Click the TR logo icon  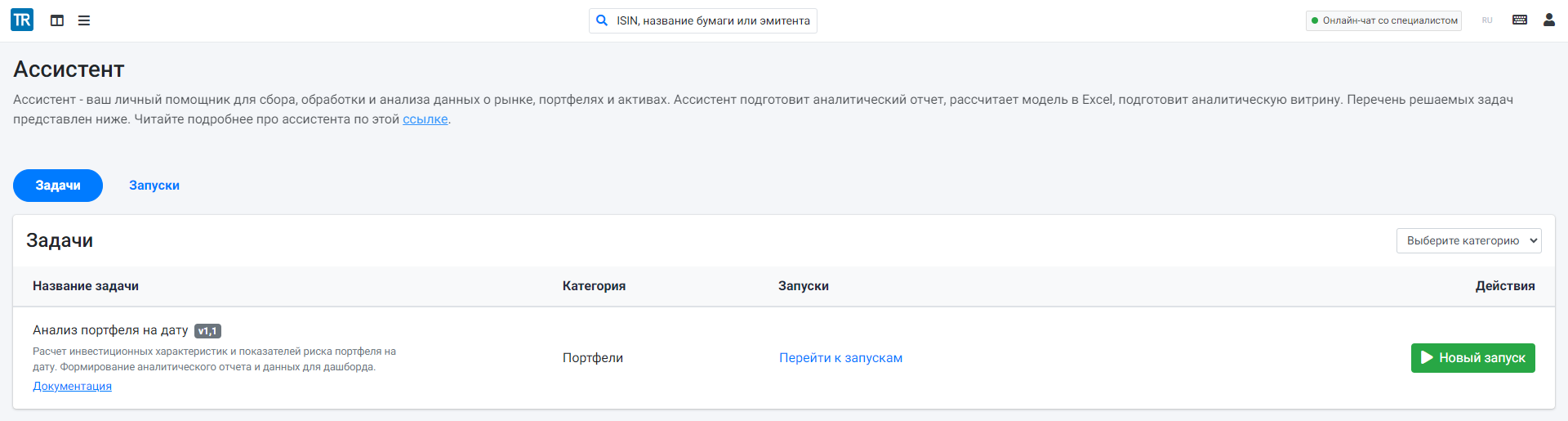click(x=22, y=20)
